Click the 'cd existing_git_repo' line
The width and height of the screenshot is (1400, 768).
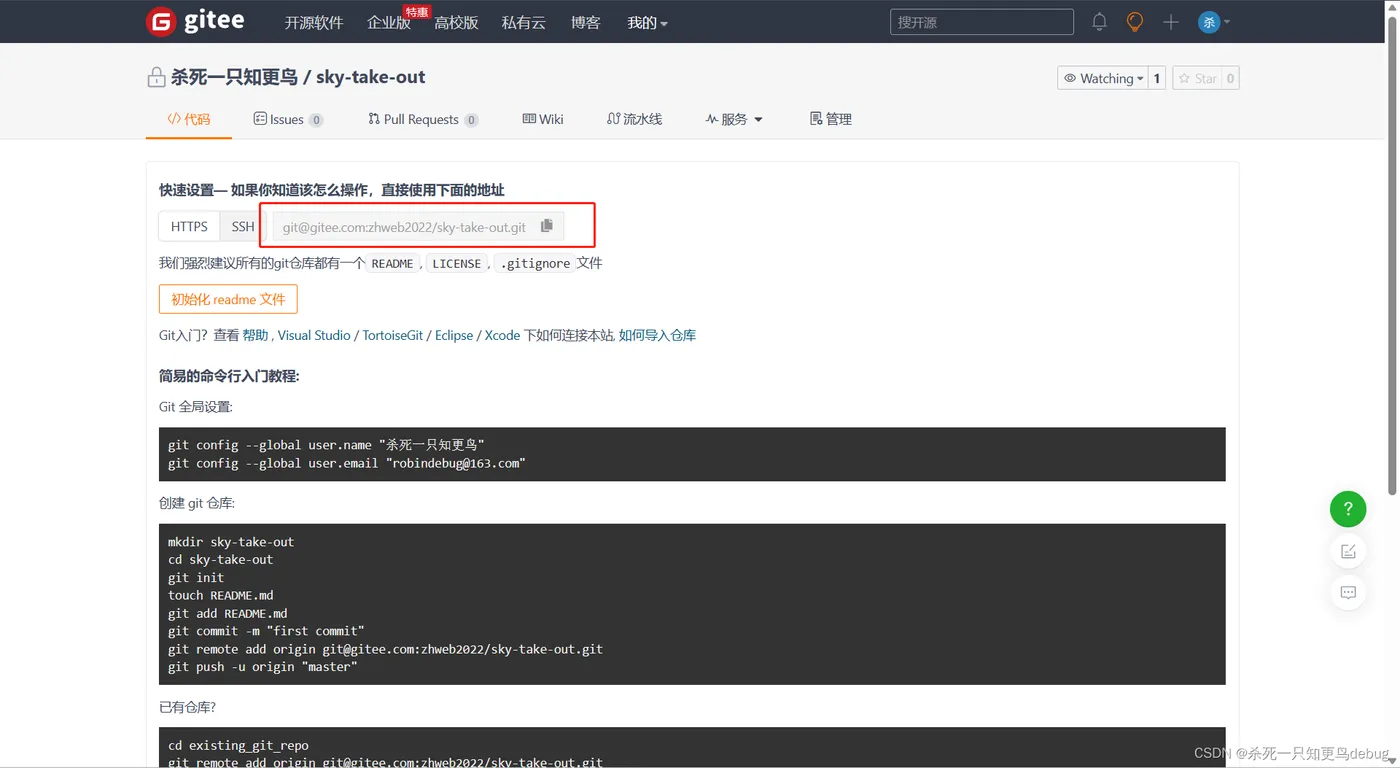pos(238,745)
